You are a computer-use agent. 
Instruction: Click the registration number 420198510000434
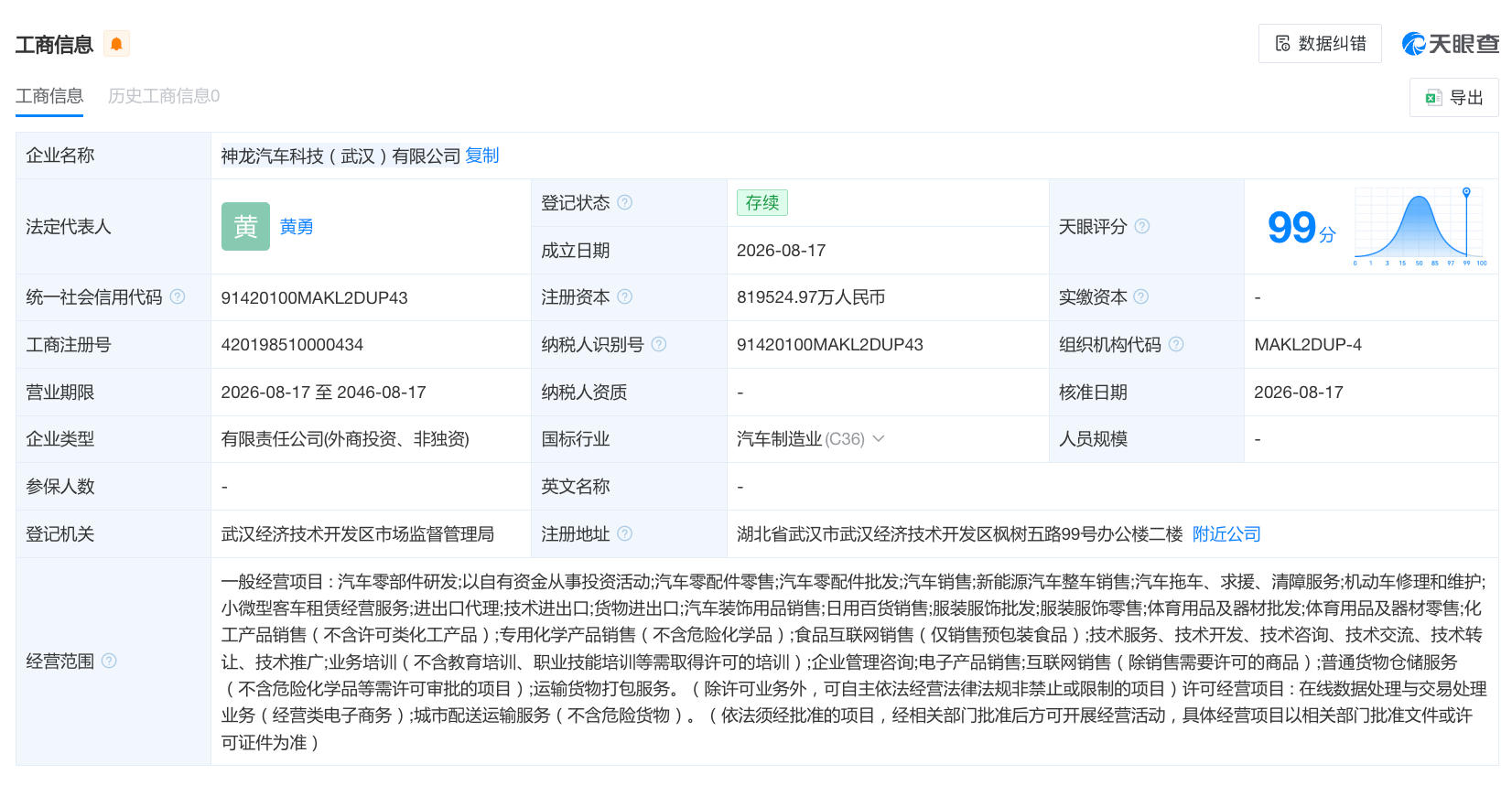[292, 345]
